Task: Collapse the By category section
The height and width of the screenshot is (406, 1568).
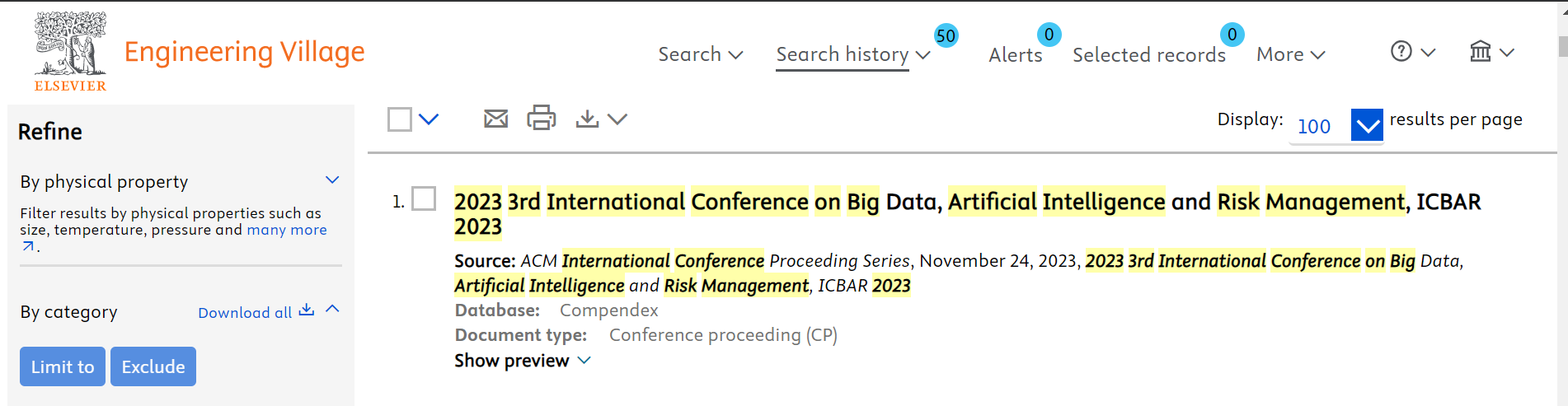Action: [333, 310]
